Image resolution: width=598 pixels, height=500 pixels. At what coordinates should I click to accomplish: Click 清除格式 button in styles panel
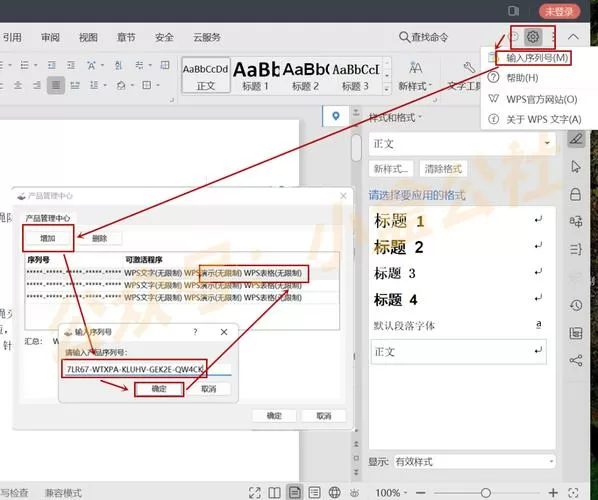pos(443,169)
